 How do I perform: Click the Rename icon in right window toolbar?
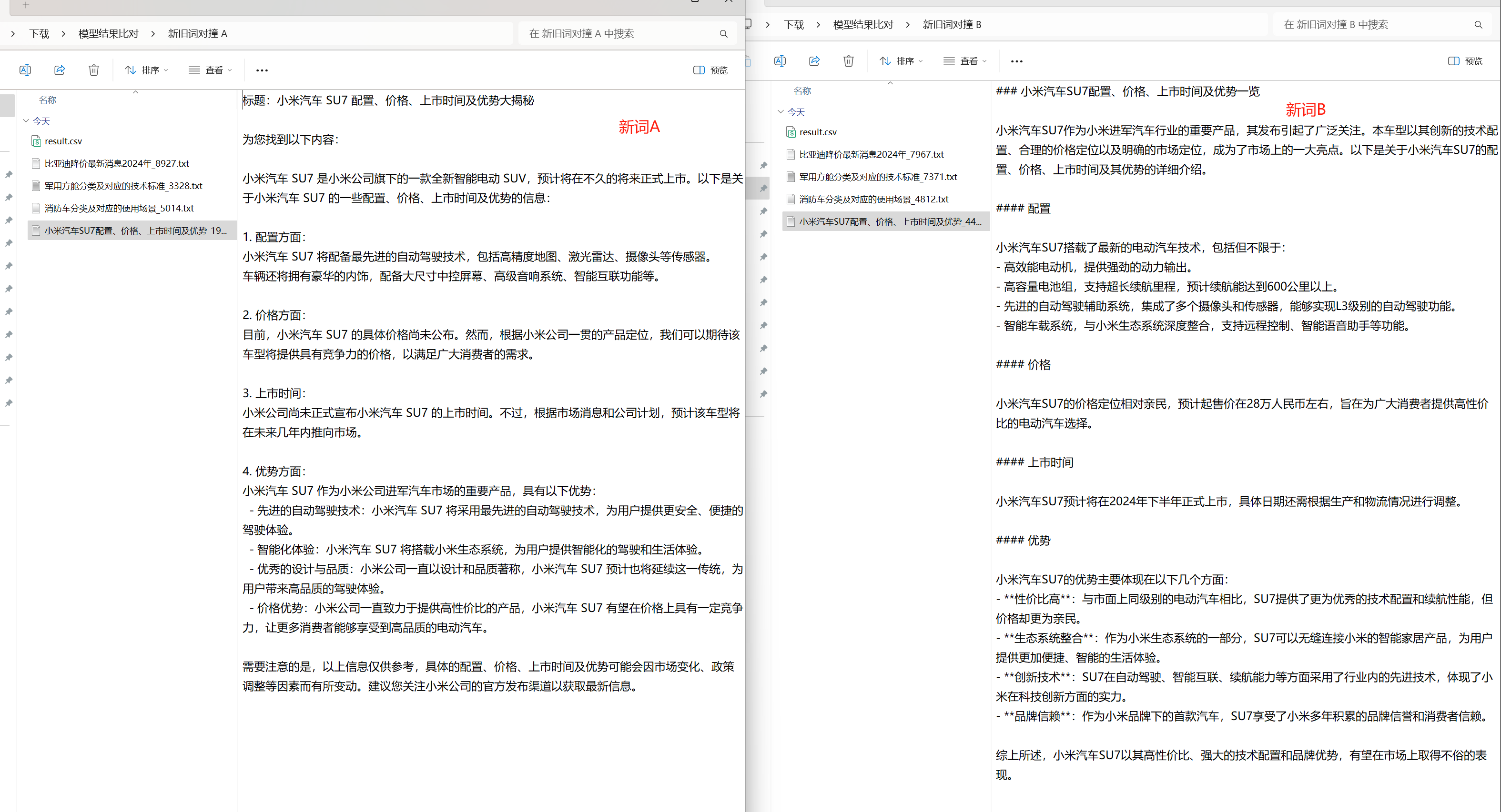pyautogui.click(x=780, y=61)
